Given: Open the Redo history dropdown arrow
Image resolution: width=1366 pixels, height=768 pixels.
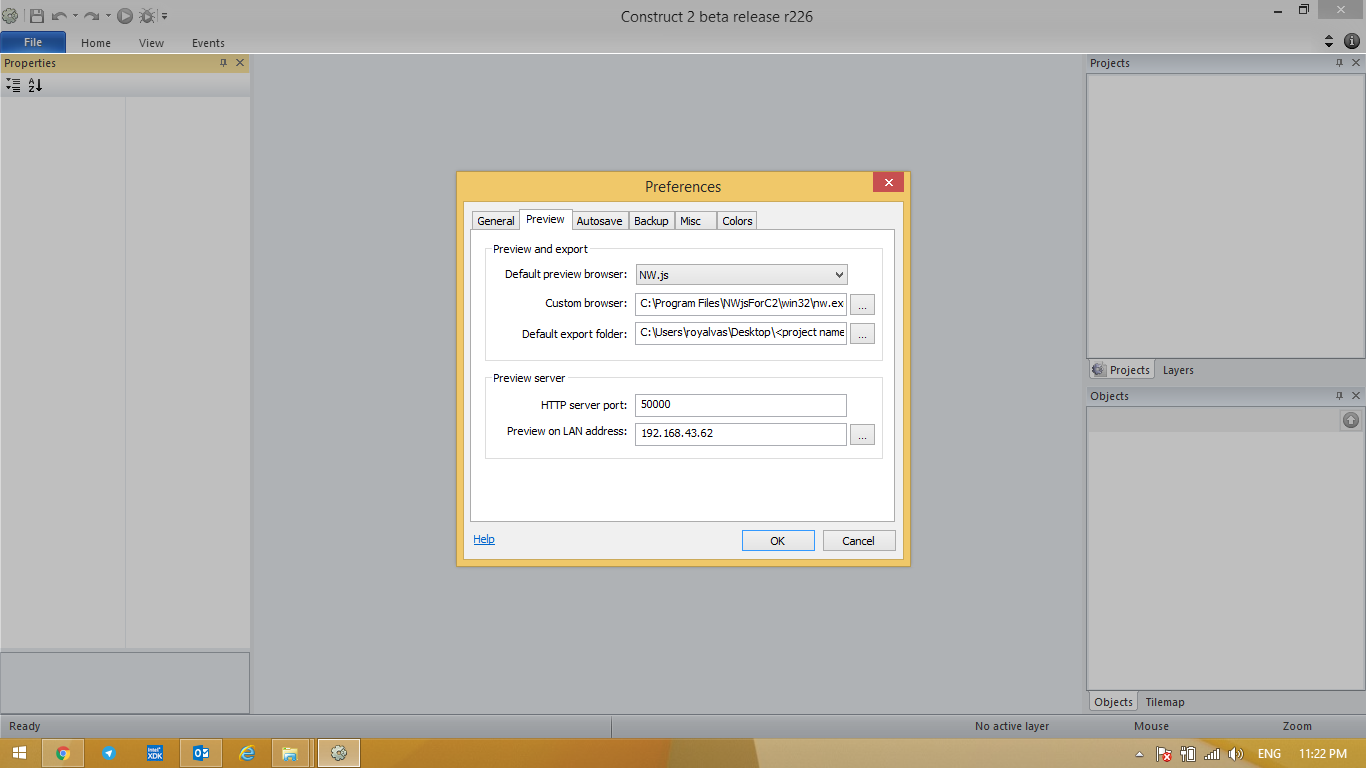Looking at the screenshot, I should [x=108, y=16].
